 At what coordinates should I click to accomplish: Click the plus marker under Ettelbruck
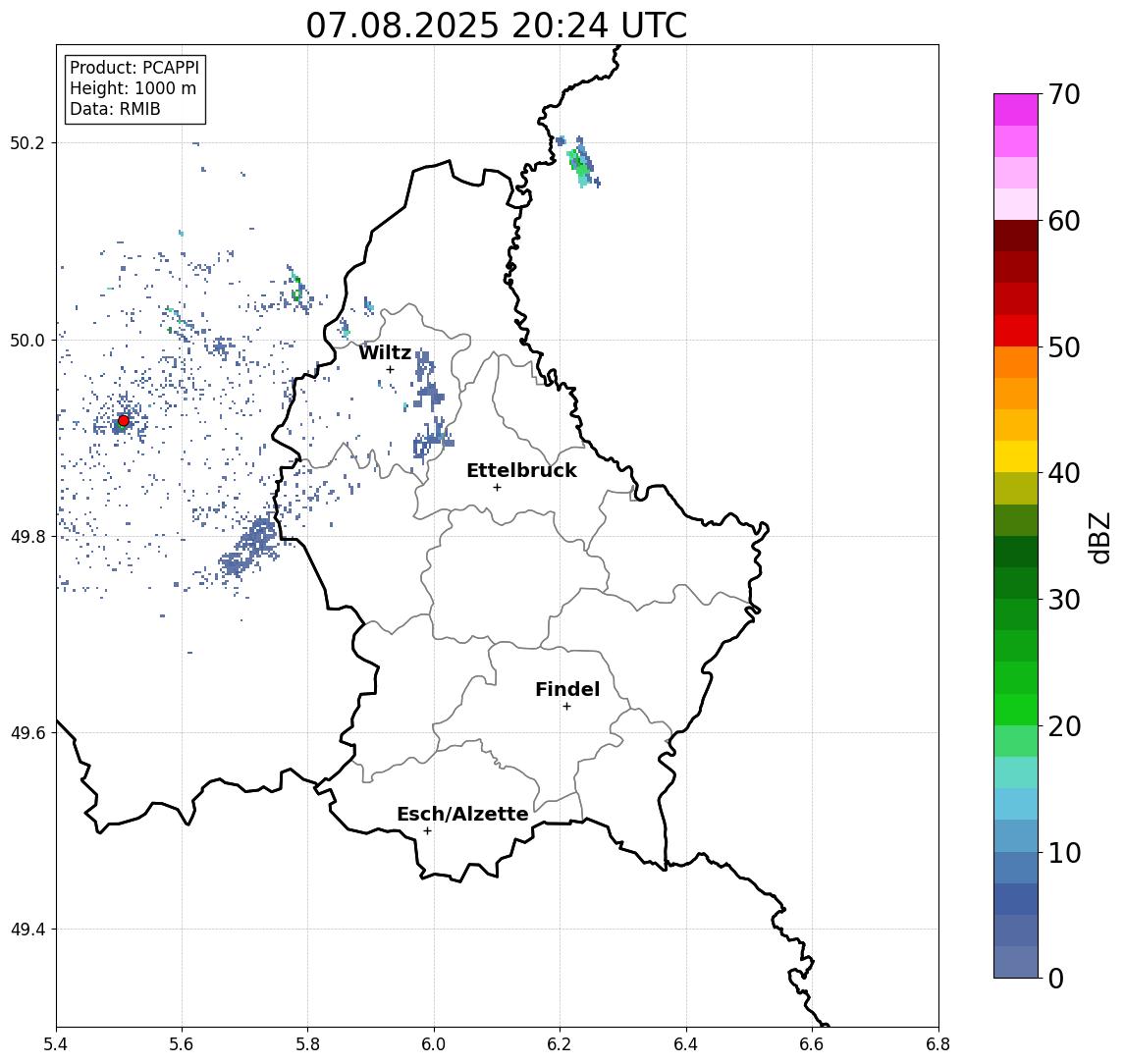coord(497,488)
